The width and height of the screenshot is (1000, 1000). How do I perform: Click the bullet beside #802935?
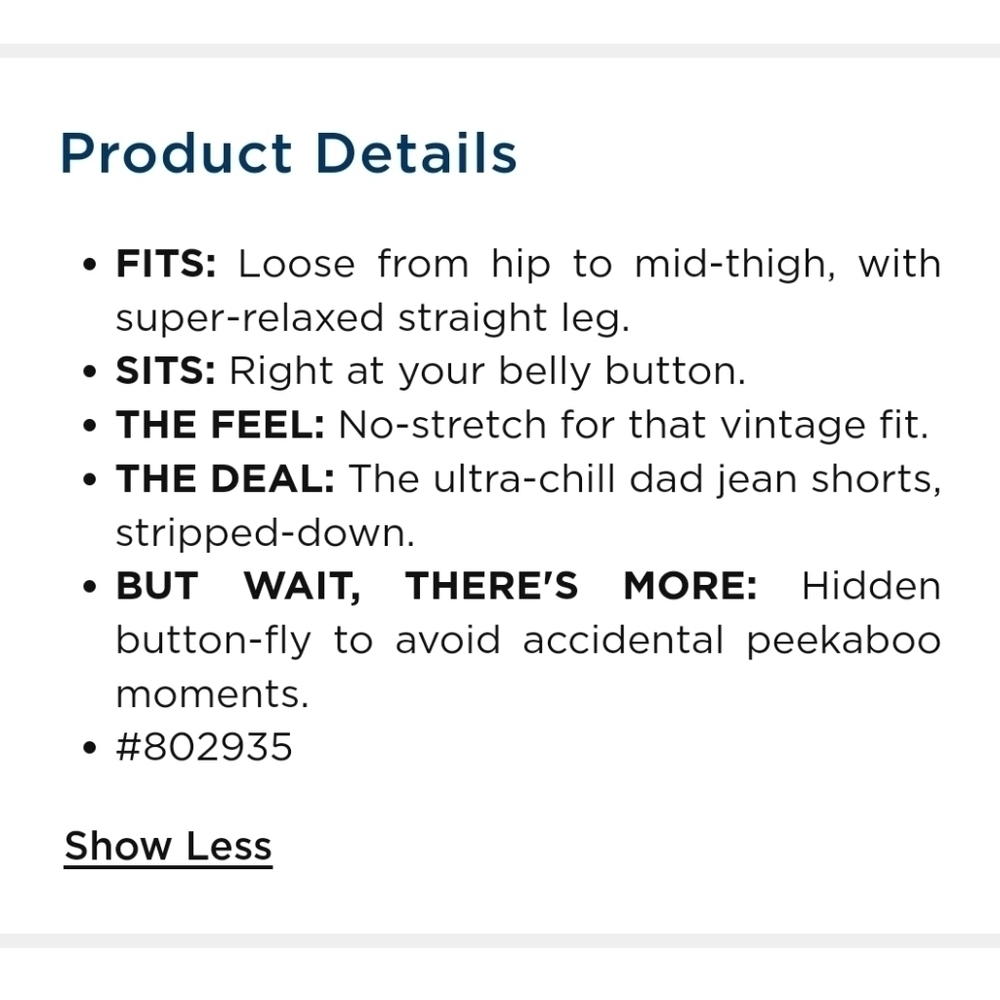89,747
